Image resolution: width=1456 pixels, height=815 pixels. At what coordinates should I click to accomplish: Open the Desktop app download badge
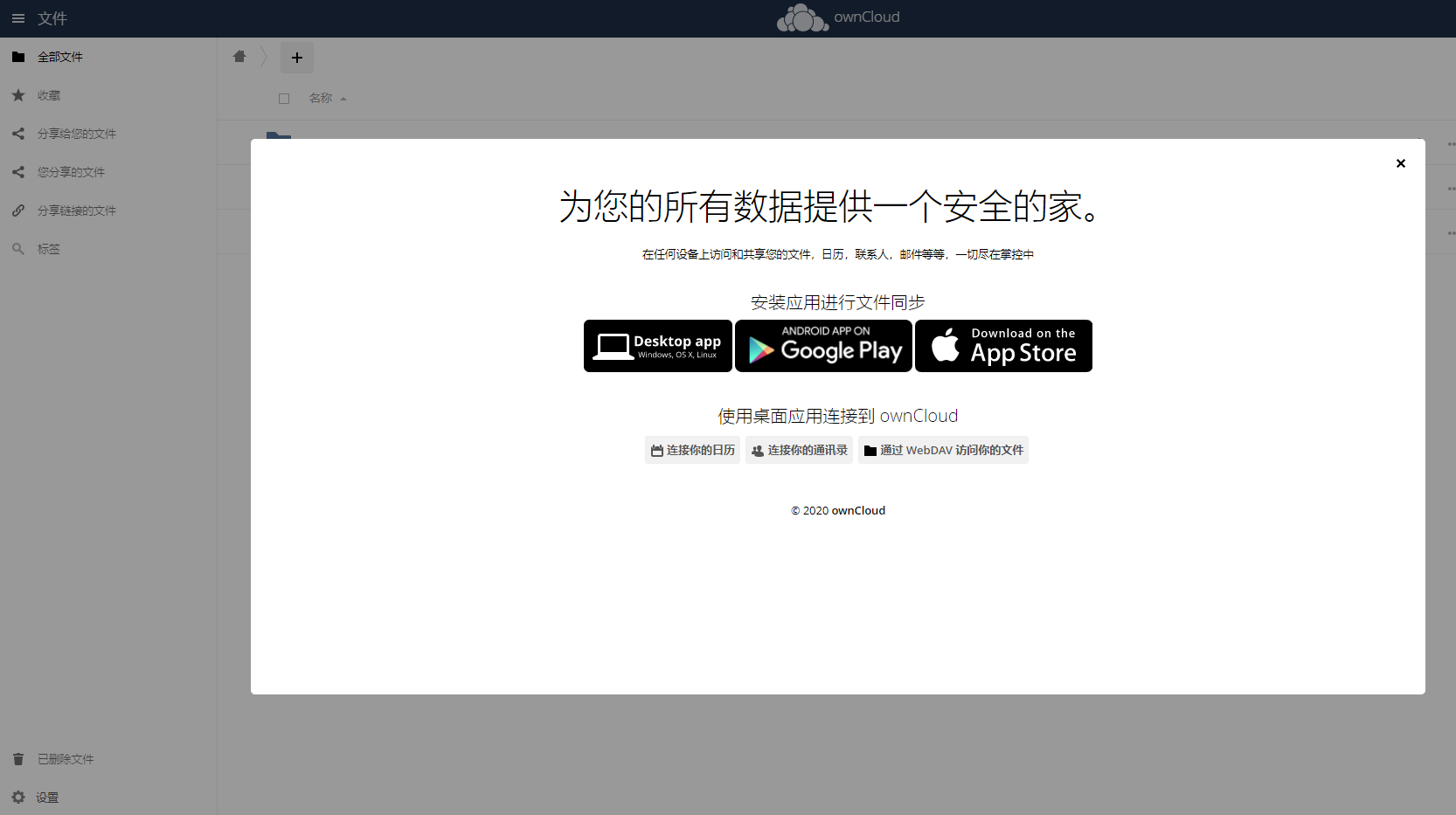point(658,346)
